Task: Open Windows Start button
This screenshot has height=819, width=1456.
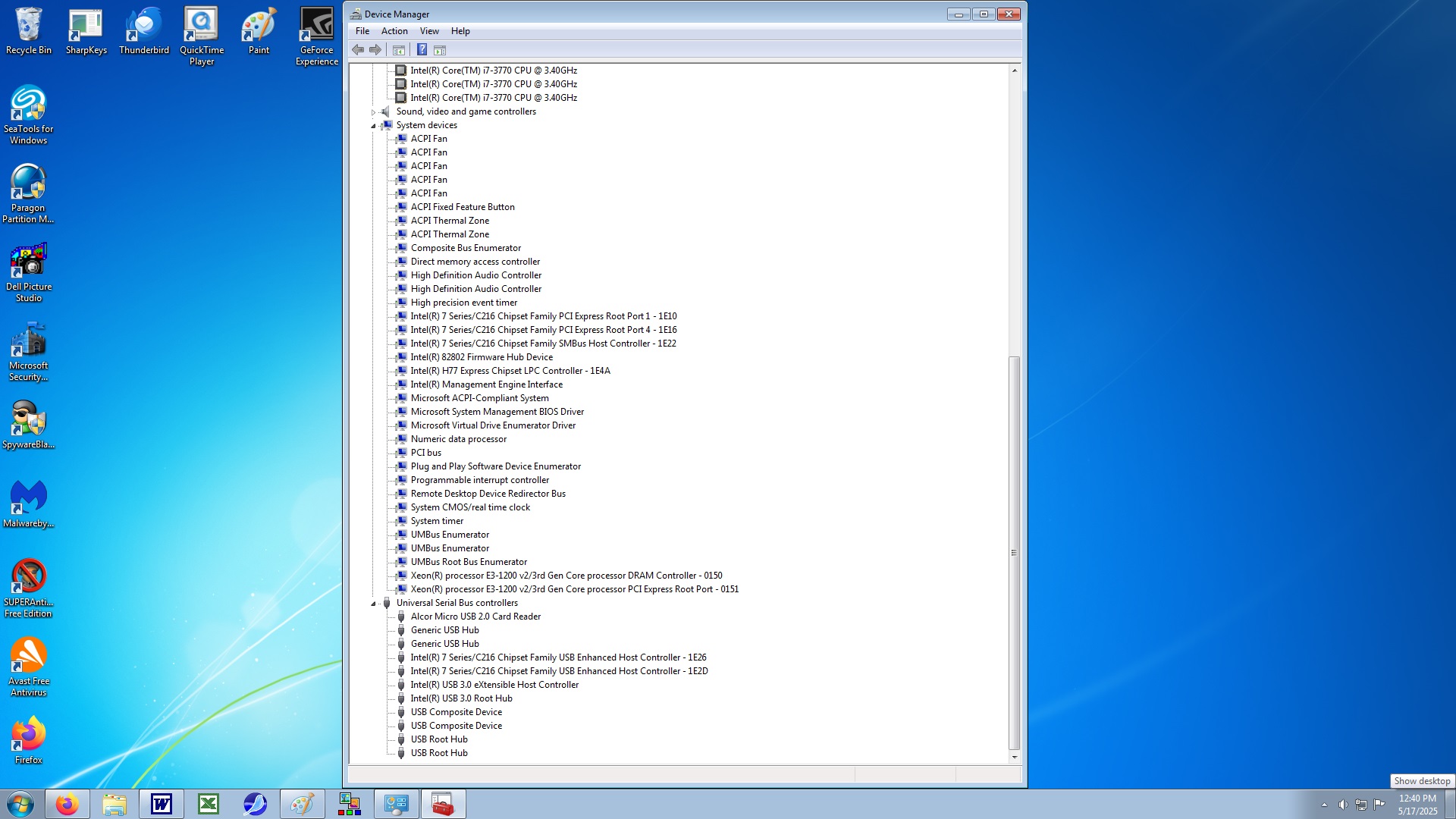Action: pyautogui.click(x=20, y=804)
